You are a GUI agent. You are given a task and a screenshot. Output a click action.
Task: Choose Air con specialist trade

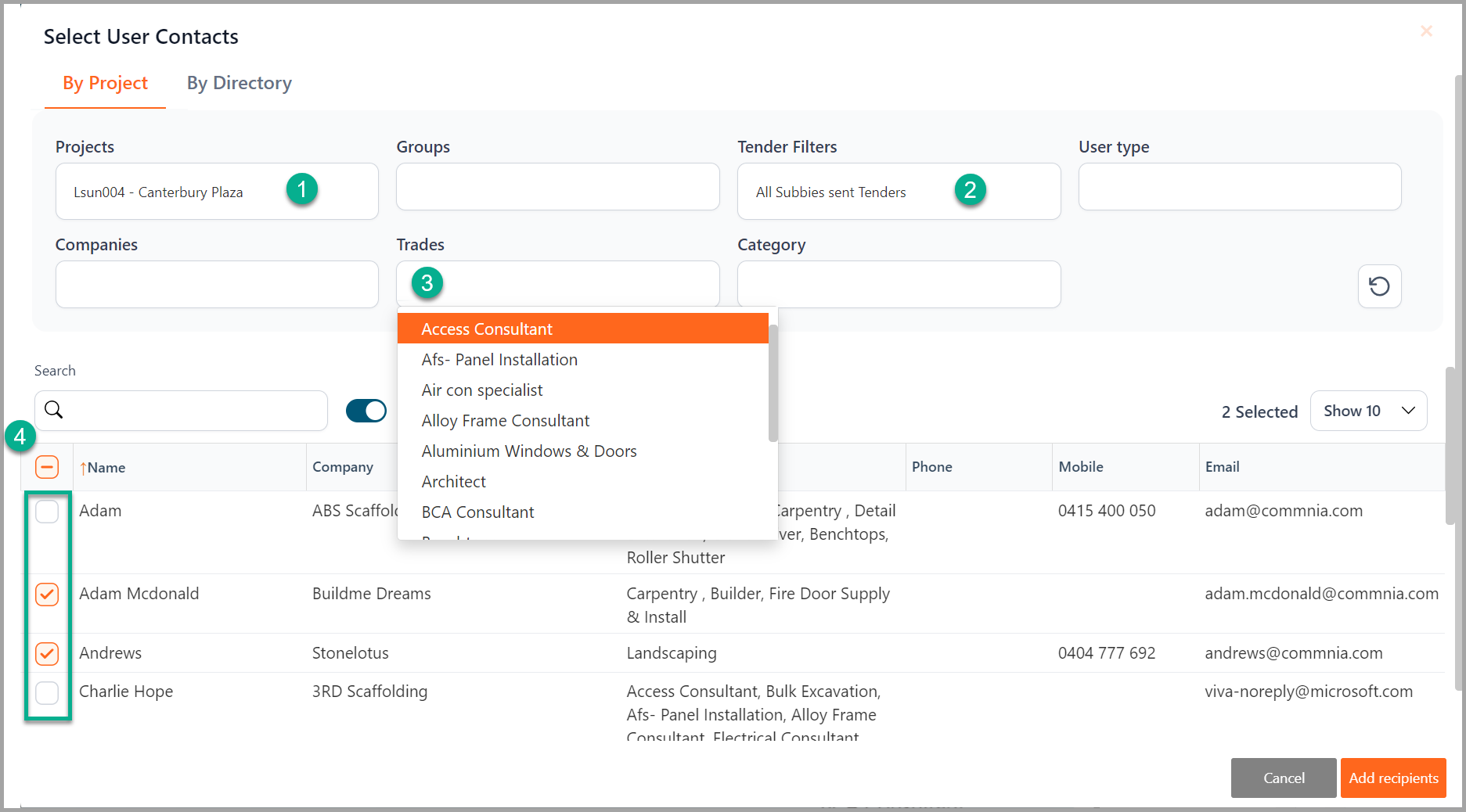[582, 390]
